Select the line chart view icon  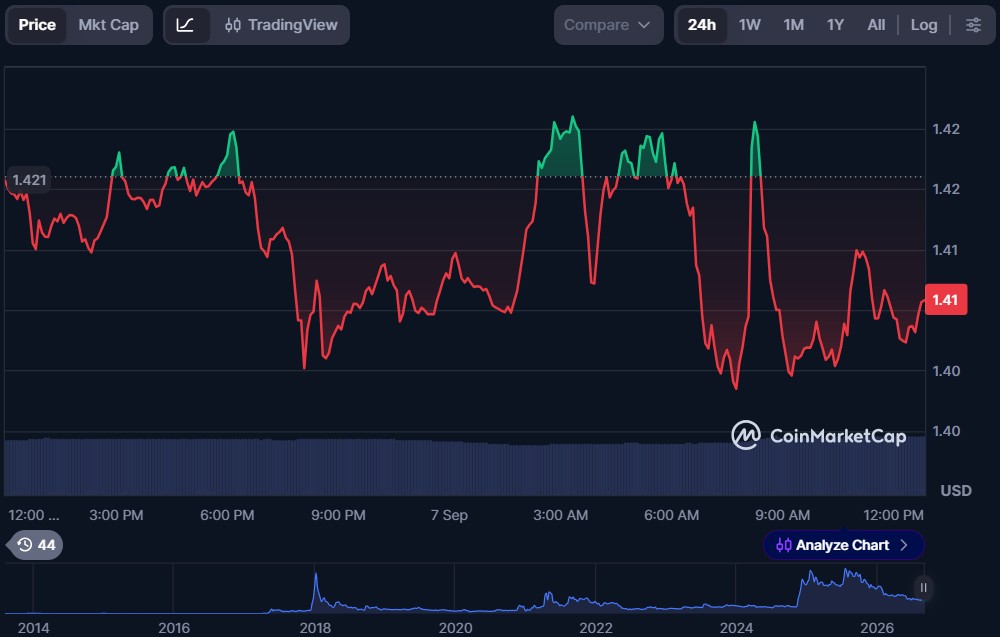(x=185, y=25)
